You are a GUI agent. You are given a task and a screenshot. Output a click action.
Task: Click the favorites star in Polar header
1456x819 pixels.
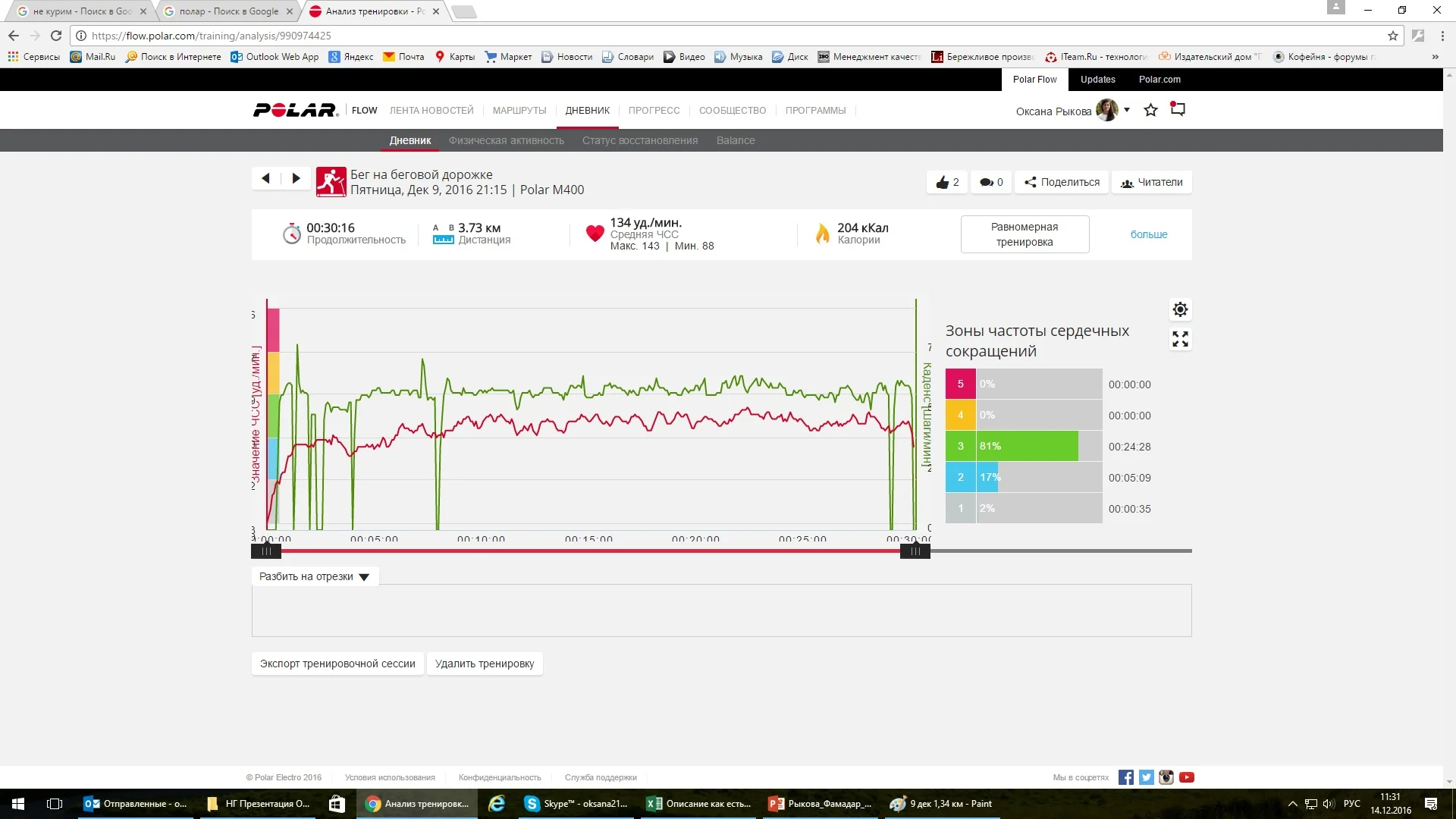(1150, 110)
